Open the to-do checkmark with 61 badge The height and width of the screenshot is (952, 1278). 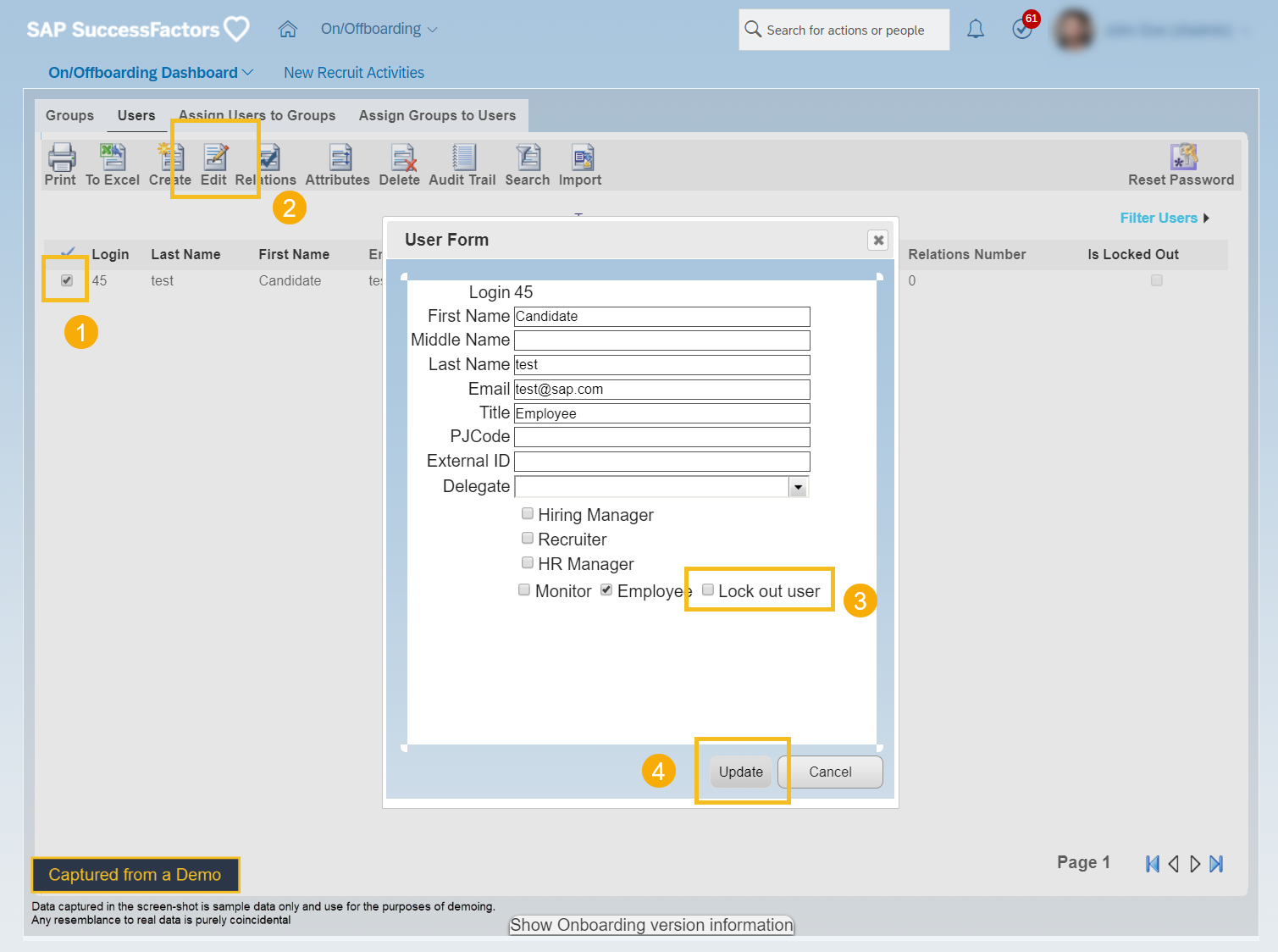click(1022, 29)
